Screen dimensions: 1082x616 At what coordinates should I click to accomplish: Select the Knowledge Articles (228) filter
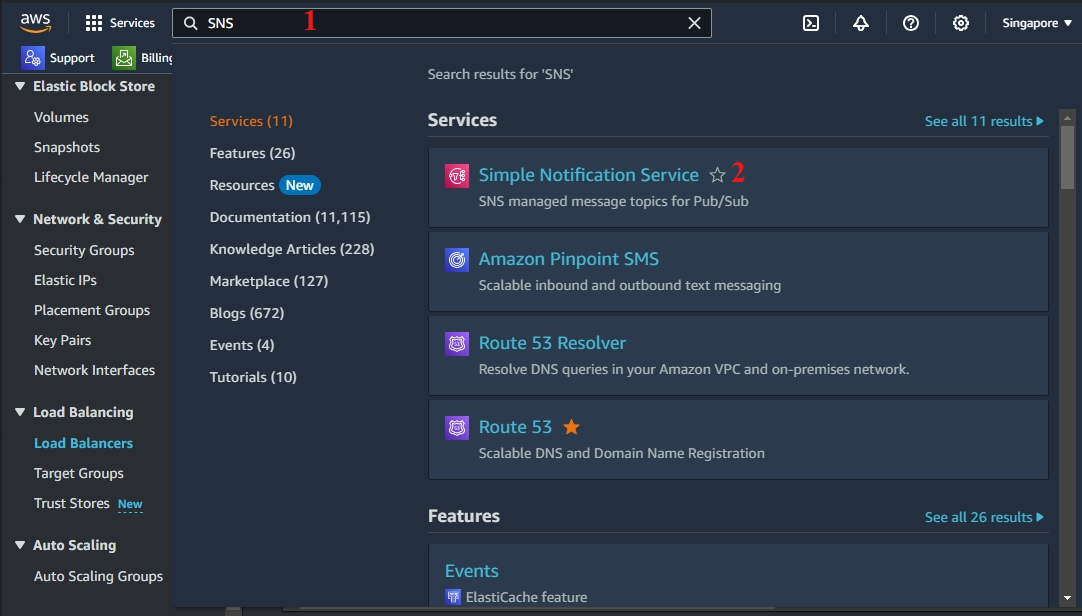click(292, 249)
